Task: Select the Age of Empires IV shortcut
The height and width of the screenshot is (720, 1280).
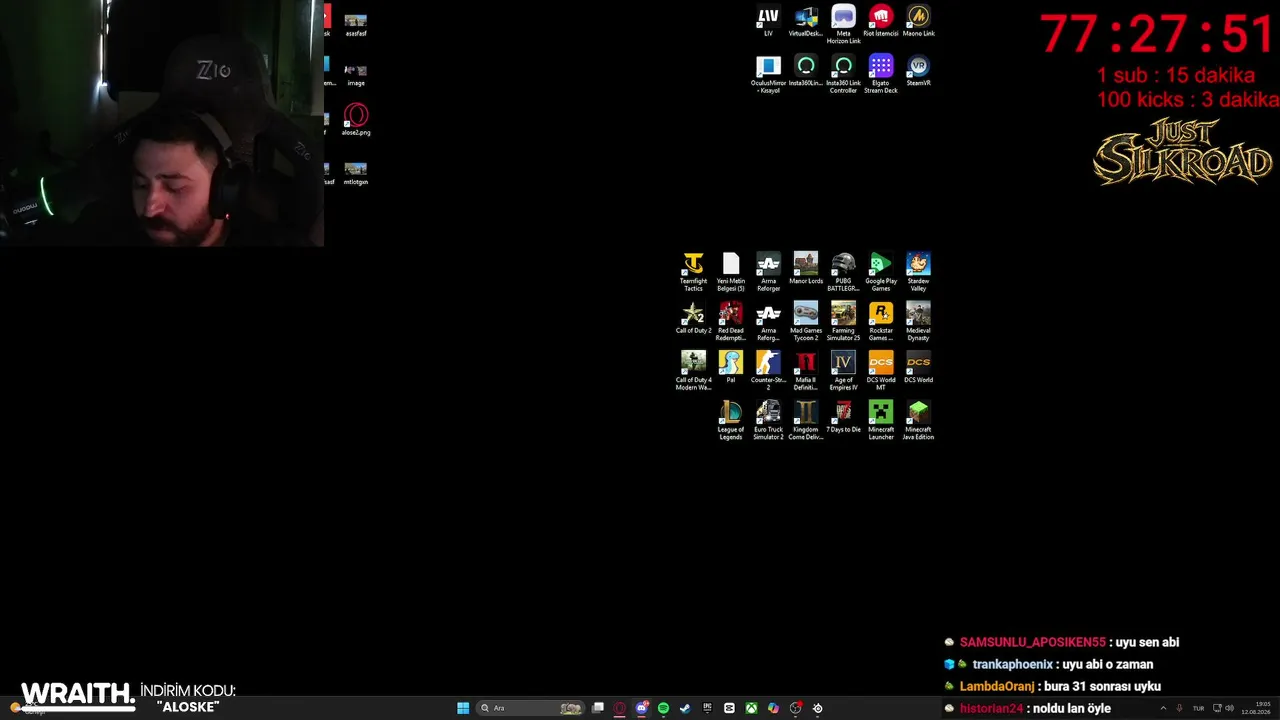Action: tap(843, 371)
